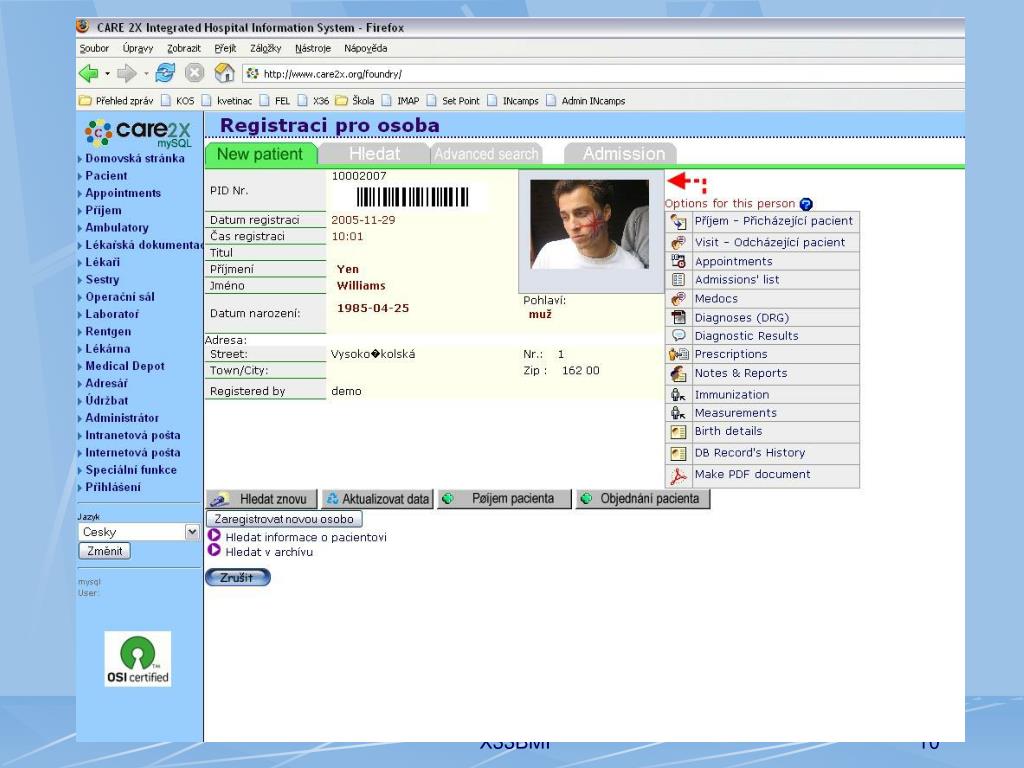Open the Český language dropdown
This screenshot has height=768, width=1024.
click(138, 532)
